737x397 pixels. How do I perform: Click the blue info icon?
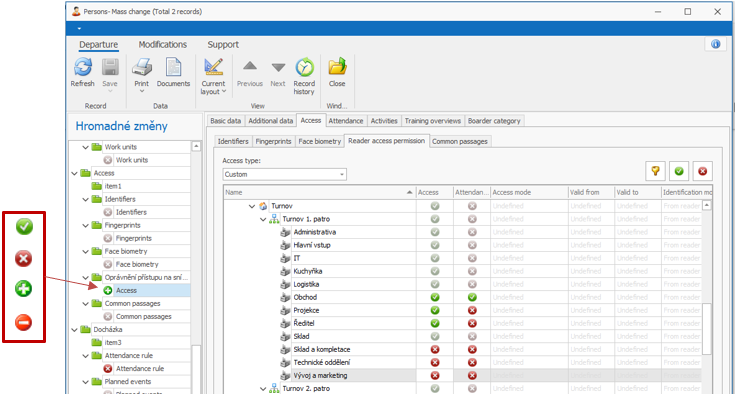point(715,44)
